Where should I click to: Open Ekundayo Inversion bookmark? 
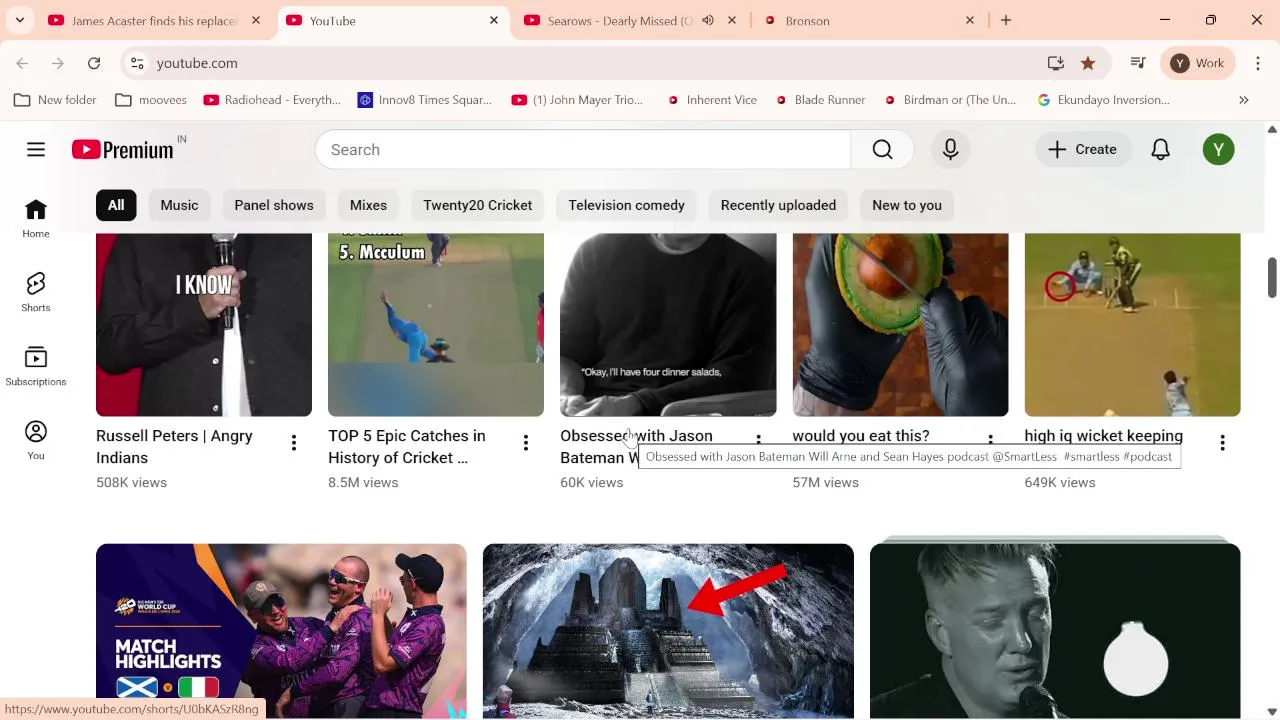tap(1104, 100)
